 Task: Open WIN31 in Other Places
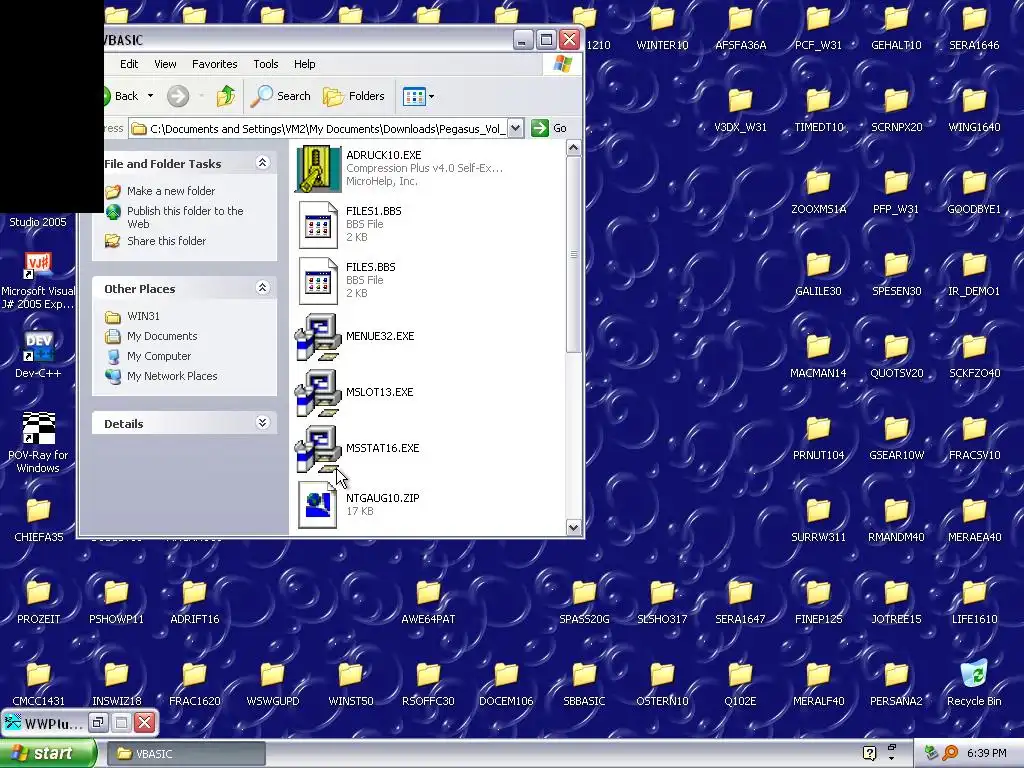coord(143,316)
